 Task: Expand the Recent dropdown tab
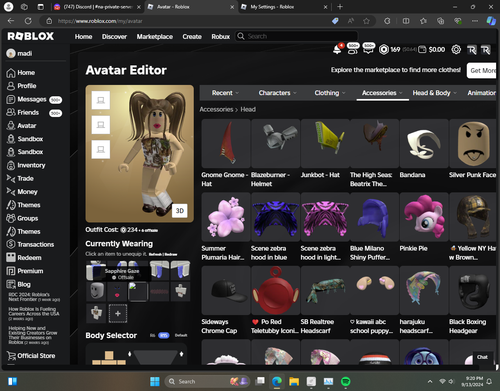(225, 93)
